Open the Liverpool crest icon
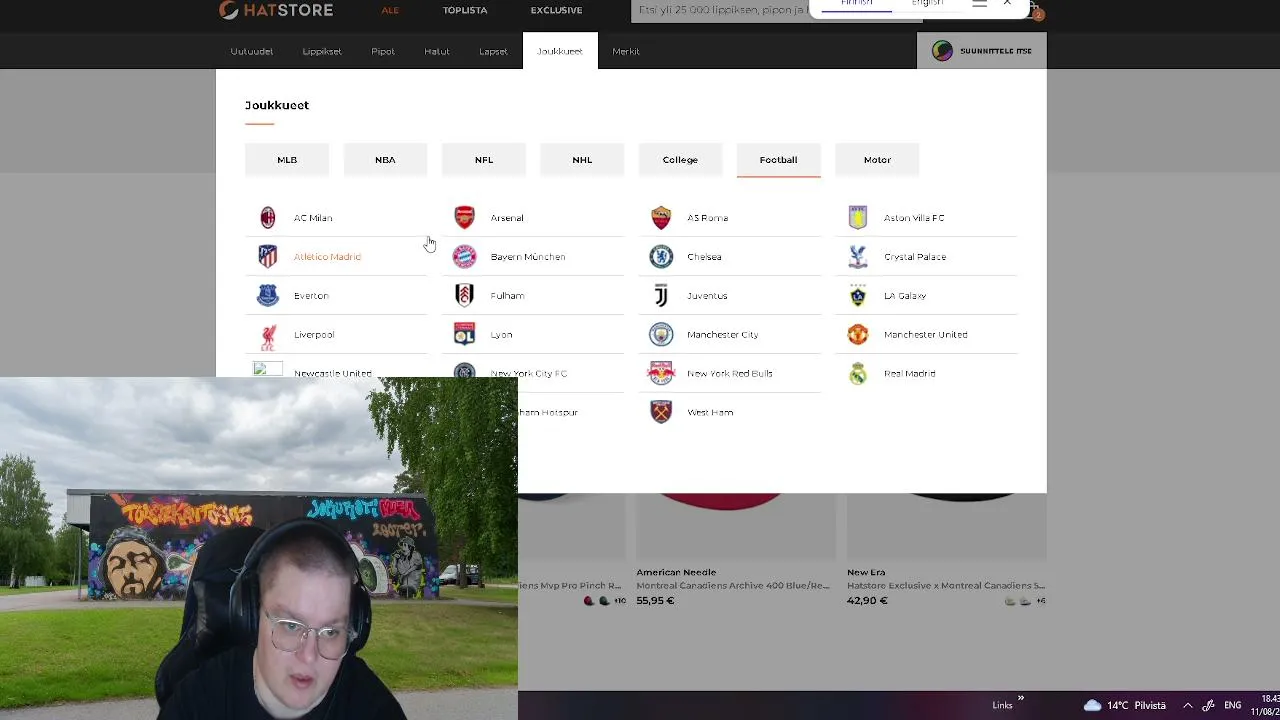Screen dimensions: 1280x720 point(268,335)
